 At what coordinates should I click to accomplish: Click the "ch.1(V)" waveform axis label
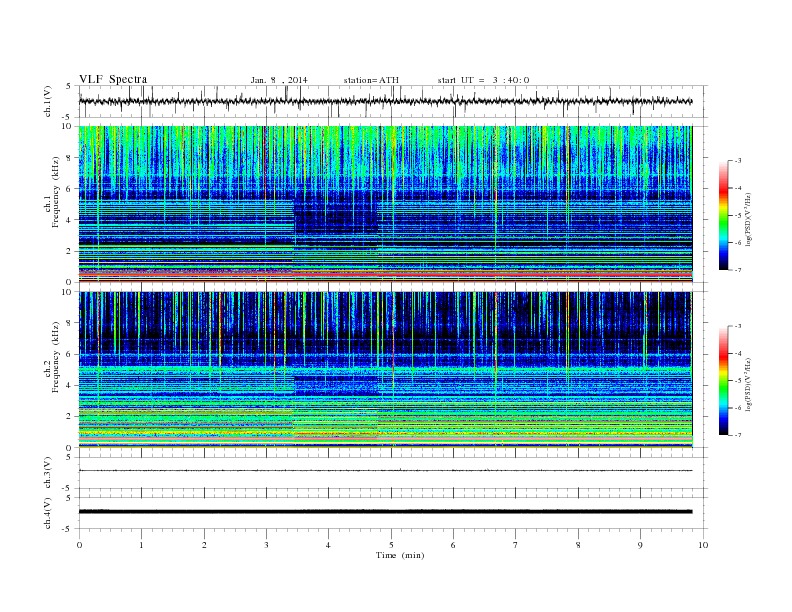click(47, 101)
